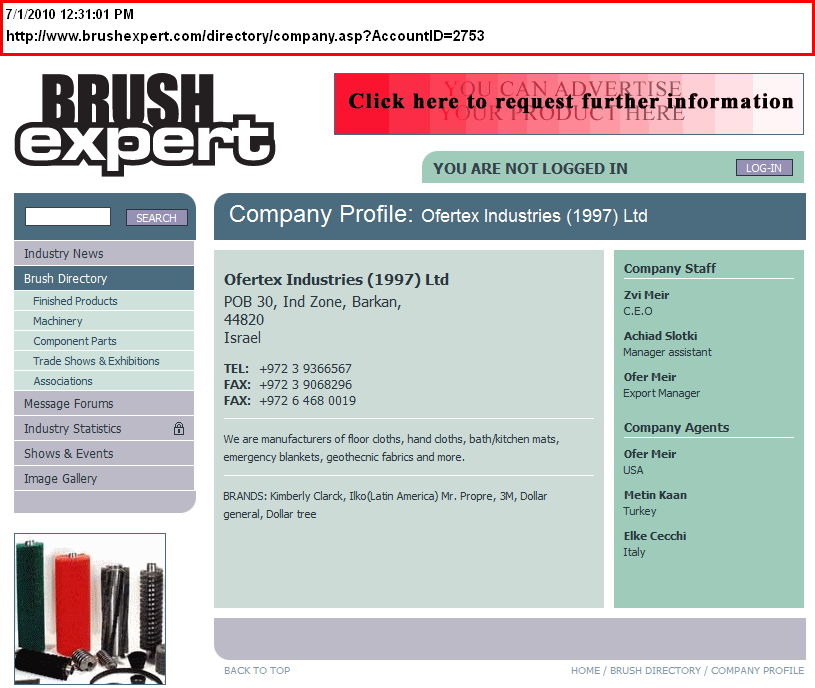
Task: Click the SEARCH button
Action: [156, 218]
